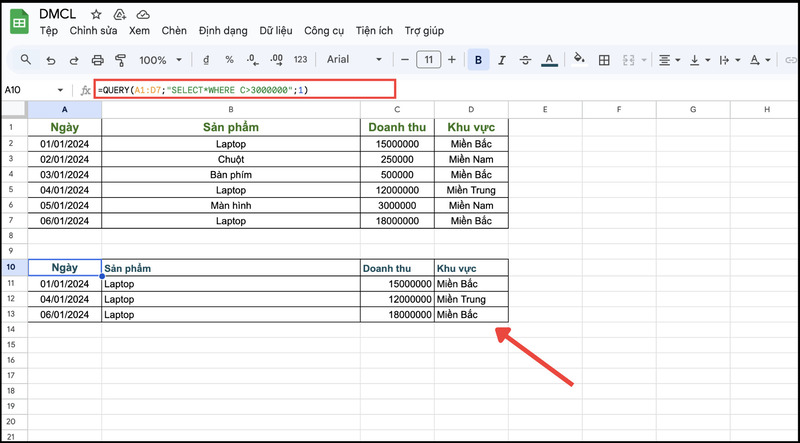Open the borders tool

tap(604, 60)
